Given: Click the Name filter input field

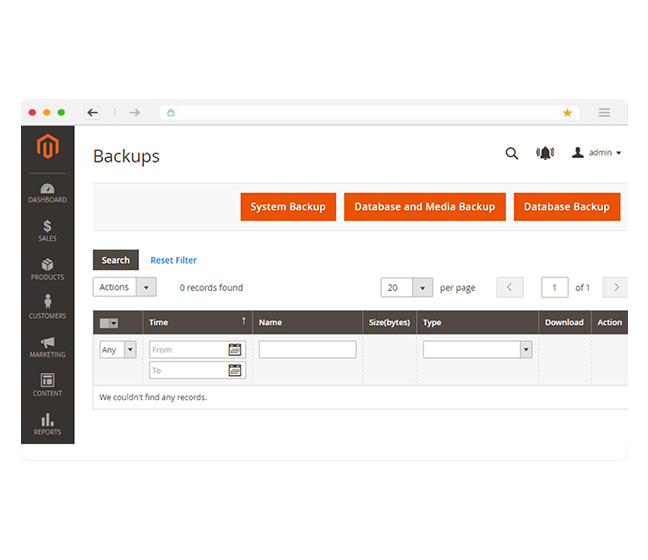Looking at the screenshot, I should (307, 350).
